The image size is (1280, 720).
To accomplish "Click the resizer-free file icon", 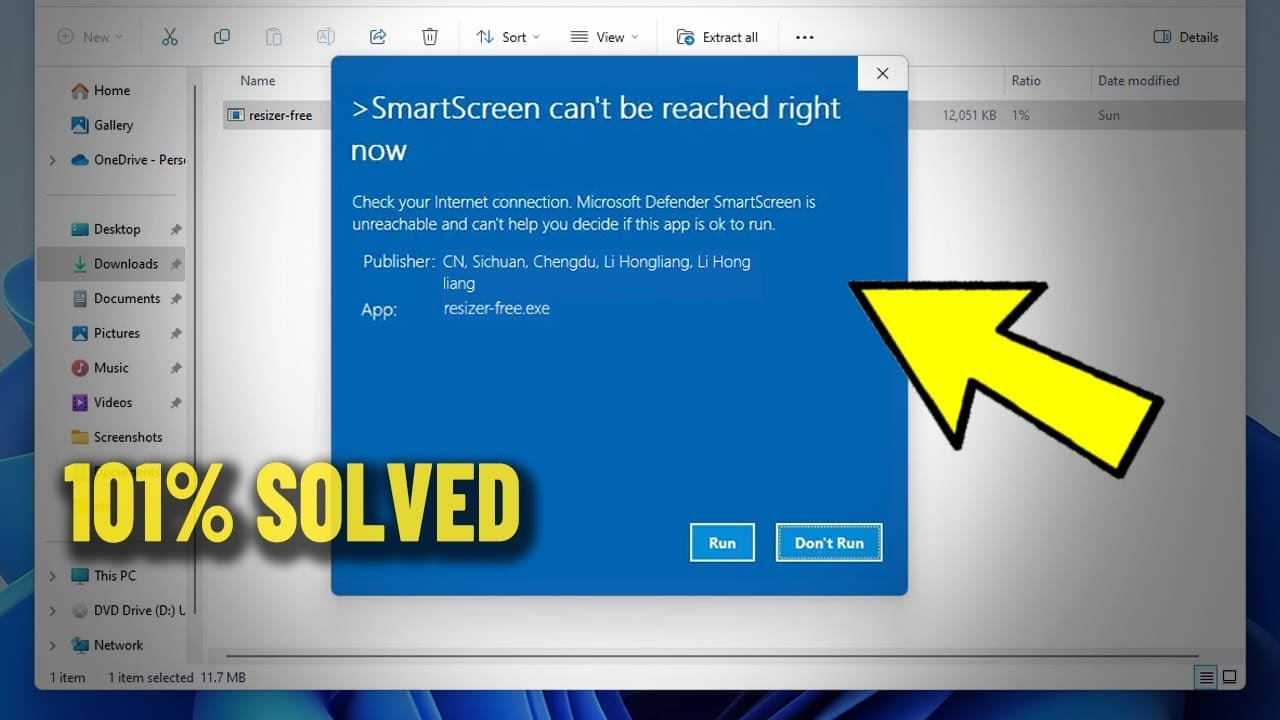I will click(236, 115).
